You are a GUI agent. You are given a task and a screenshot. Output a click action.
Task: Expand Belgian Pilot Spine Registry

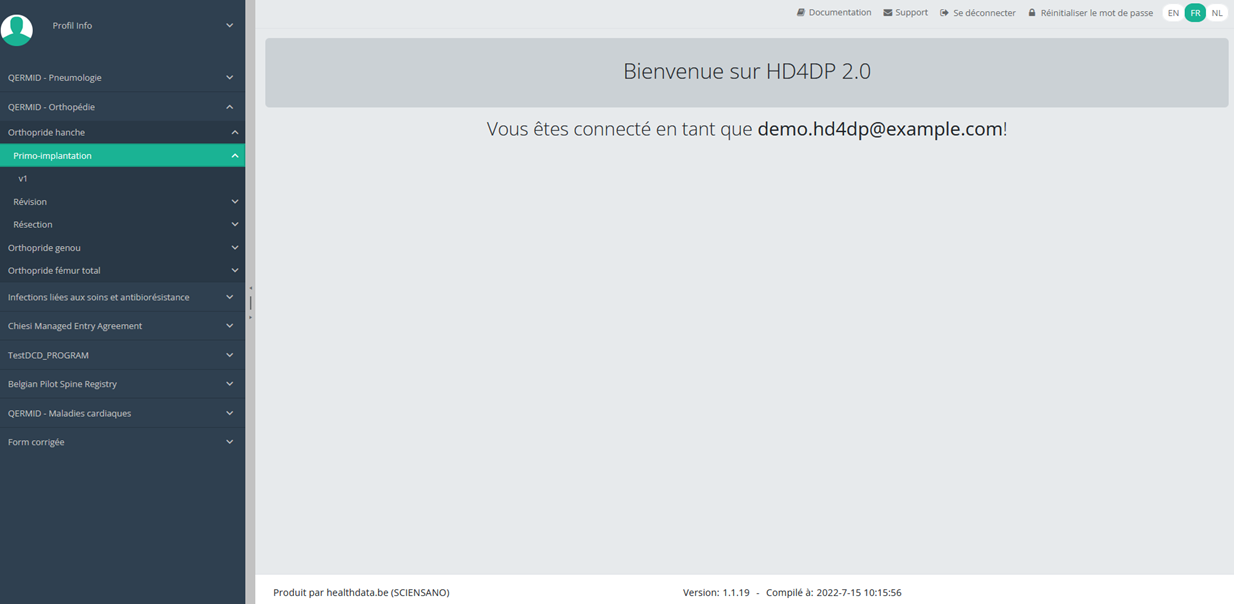click(122, 384)
